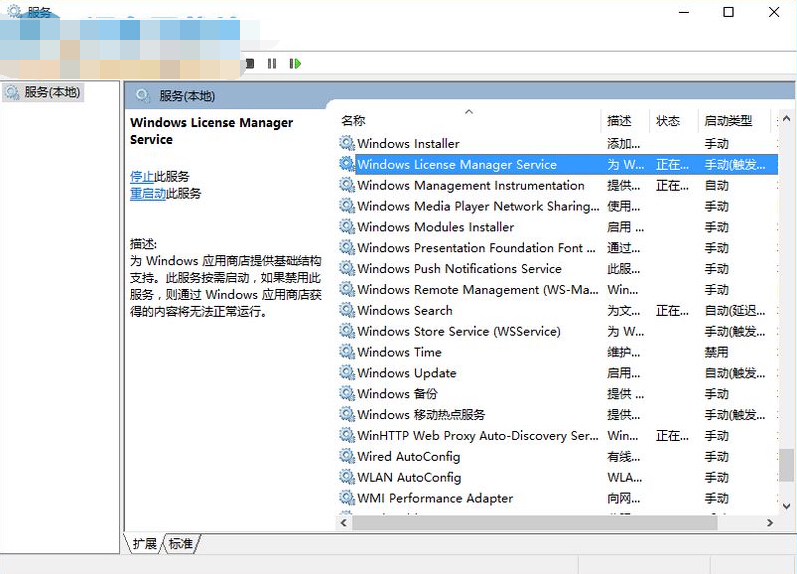This screenshot has height=574, width=797.
Task: Select the Windows 移动热点服务 service name
Action: pos(421,415)
